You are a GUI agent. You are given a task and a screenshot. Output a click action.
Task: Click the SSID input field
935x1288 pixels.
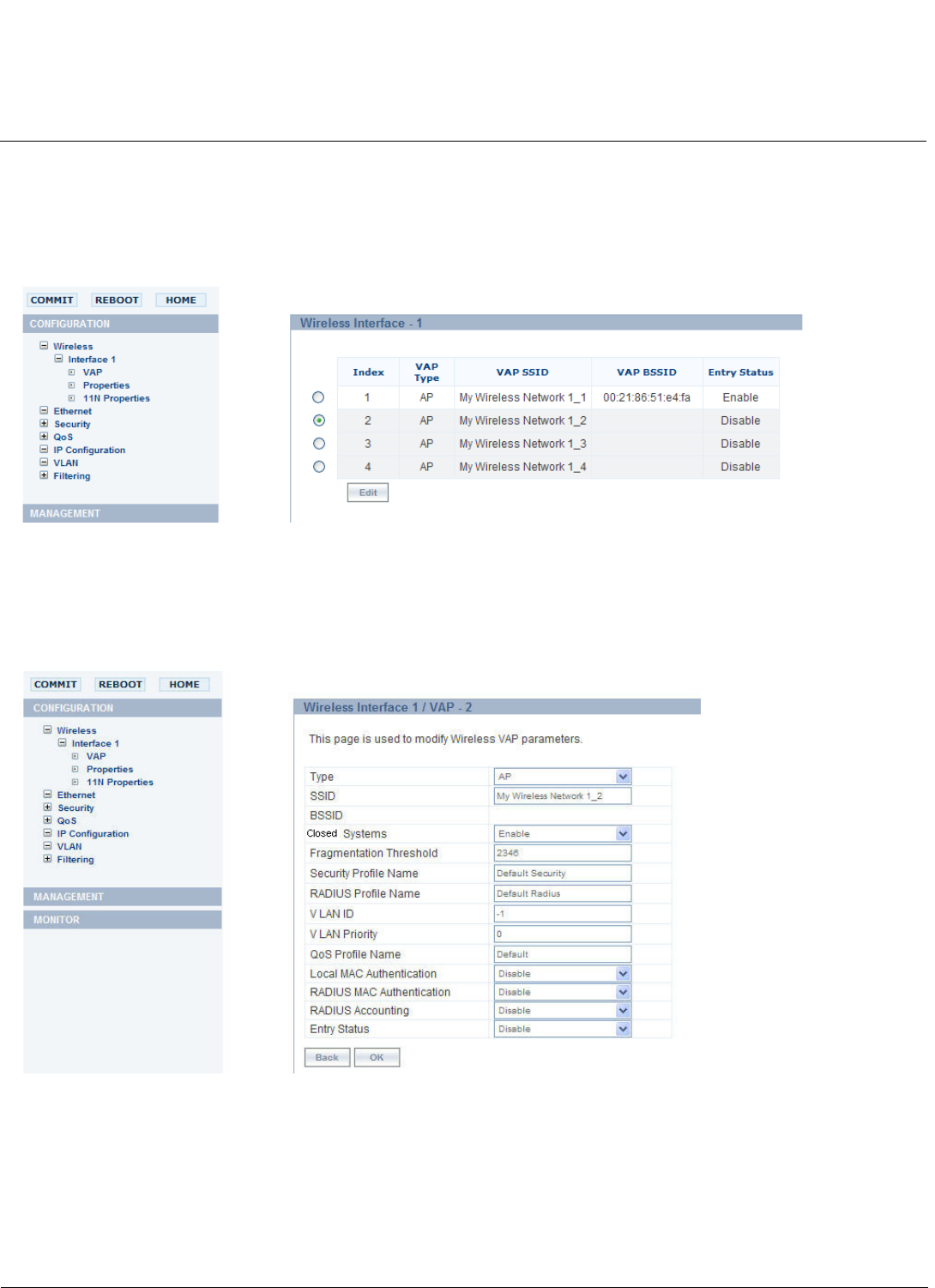[x=563, y=796]
